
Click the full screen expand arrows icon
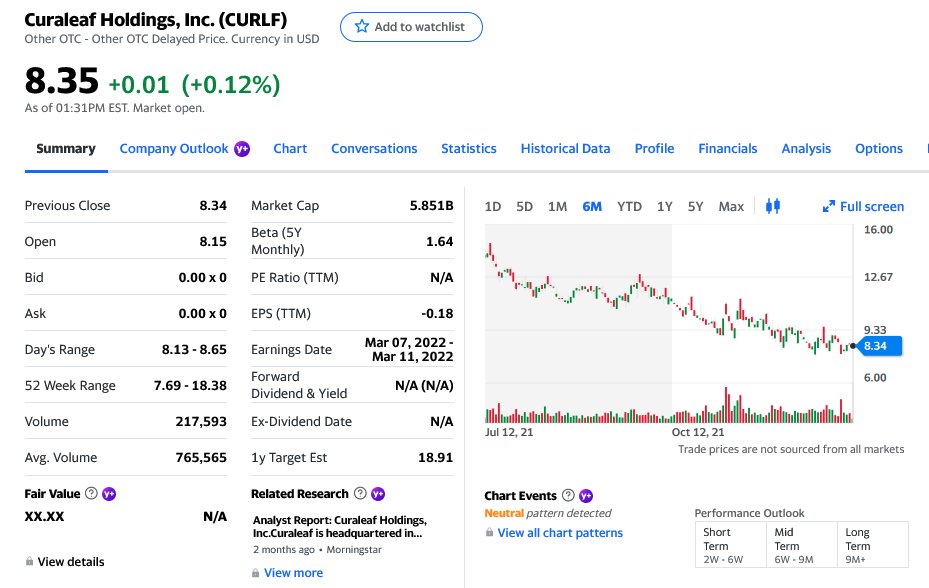(828, 206)
